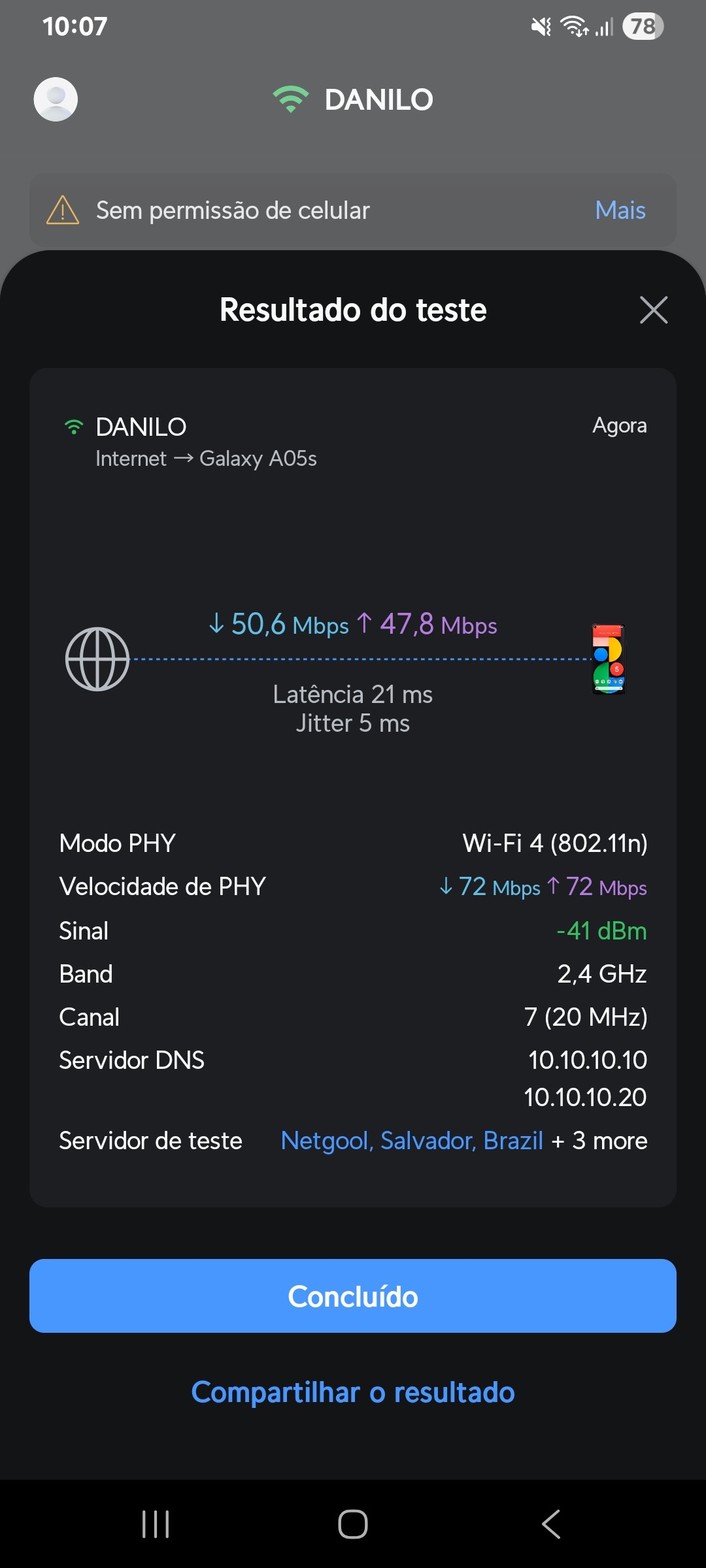The height and width of the screenshot is (1568, 706).
Task: Tap the Galaxy A05s phone thumbnail
Action: 609,659
